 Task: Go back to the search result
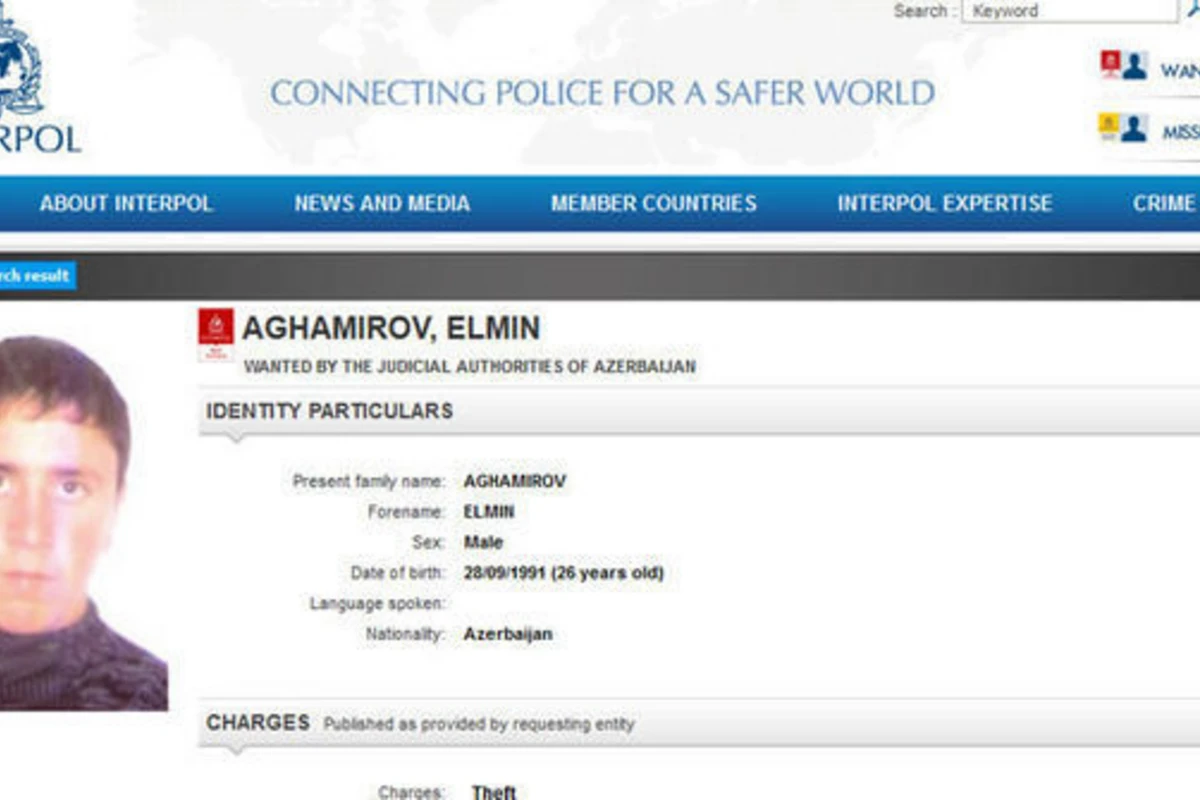pyautogui.click(x=37, y=275)
